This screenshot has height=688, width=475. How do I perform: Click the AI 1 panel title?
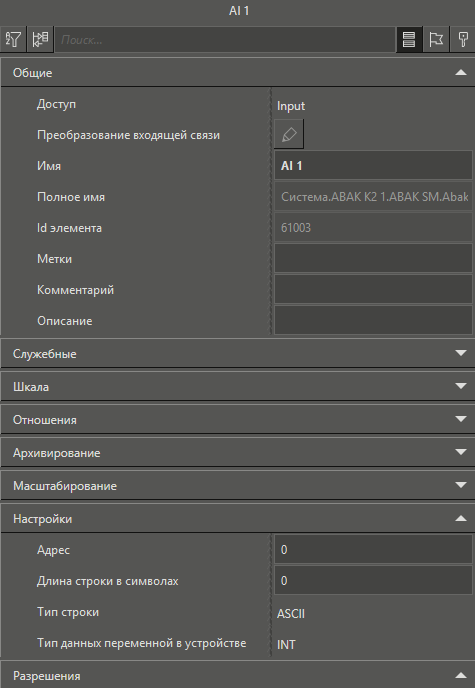tap(239, 11)
